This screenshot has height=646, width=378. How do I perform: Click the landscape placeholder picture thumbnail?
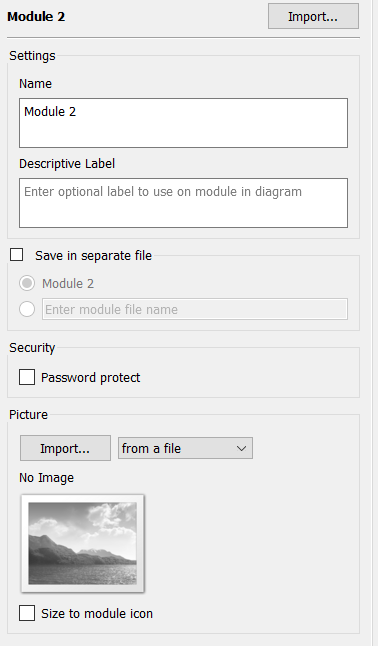[82, 543]
